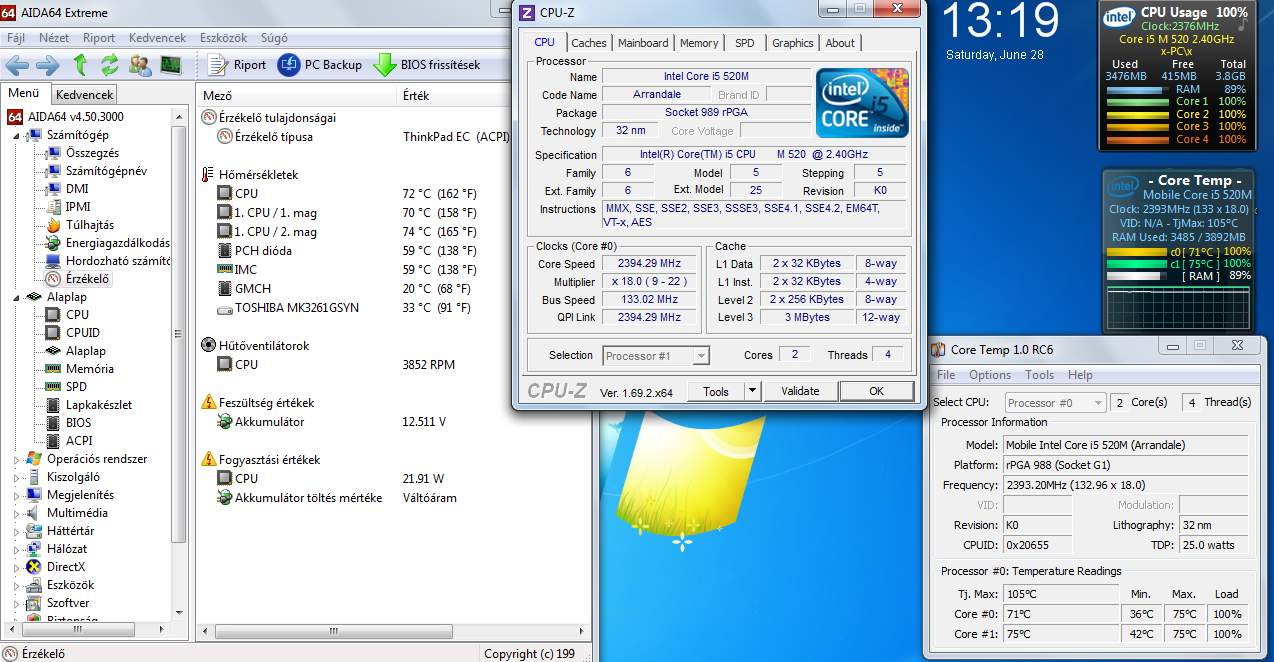The image size is (1274, 662).
Task: Switch to CPU-Z SPD tab
Action: click(745, 43)
